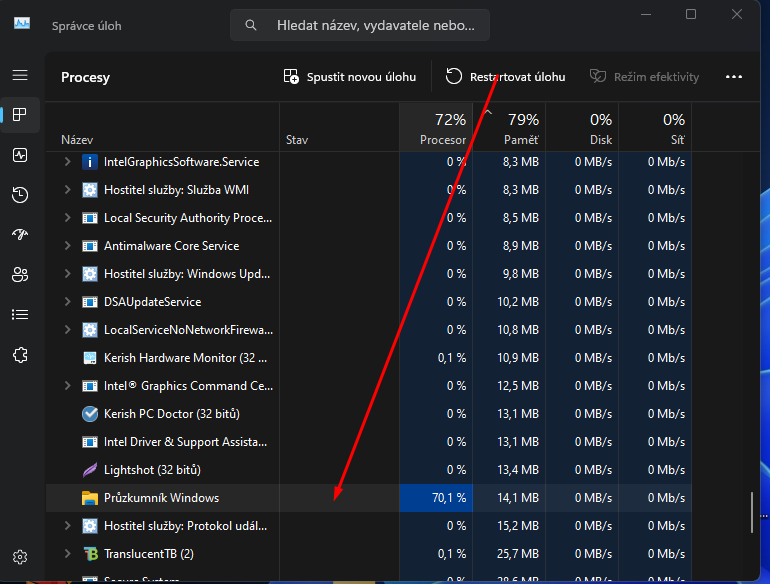This screenshot has height=584, width=770.
Task: Open the Details list page in sidebar
Action: [x=20, y=315]
